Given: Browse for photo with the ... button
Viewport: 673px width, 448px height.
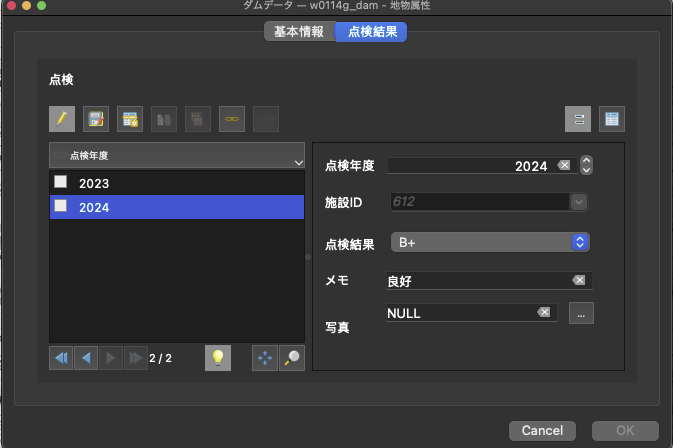Looking at the screenshot, I should (581, 313).
